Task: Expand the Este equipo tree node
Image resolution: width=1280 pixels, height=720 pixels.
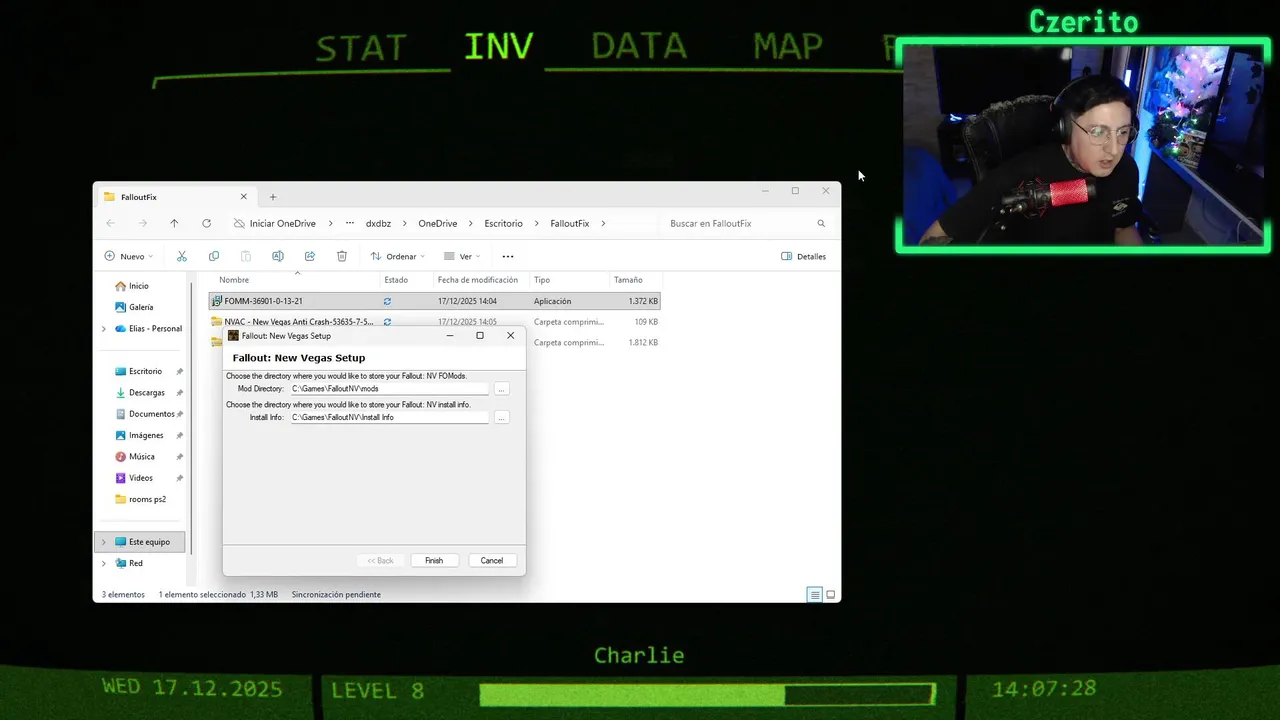Action: [x=103, y=542]
